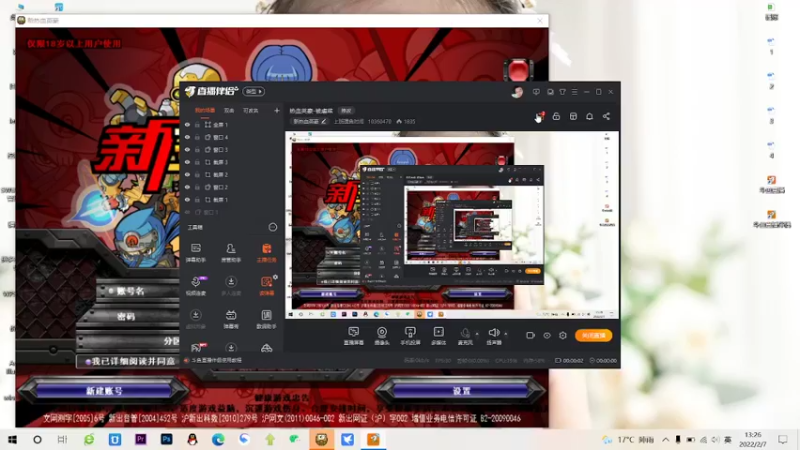
Task: Open the room-manager assistant tool
Action: tap(231, 253)
